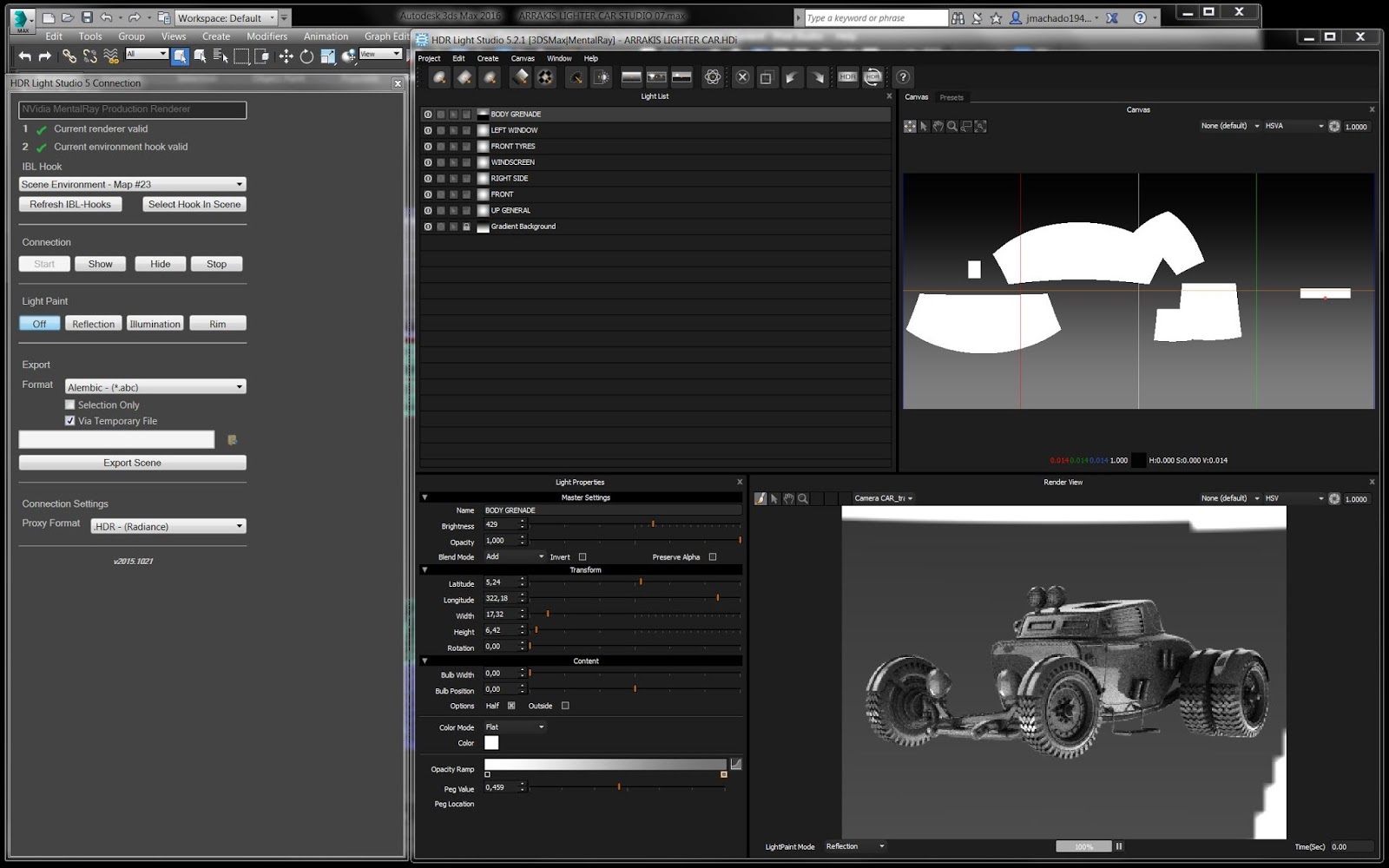Viewport: 1389px width, 868px height.
Task: Click the white Color swatch
Action: (x=491, y=742)
